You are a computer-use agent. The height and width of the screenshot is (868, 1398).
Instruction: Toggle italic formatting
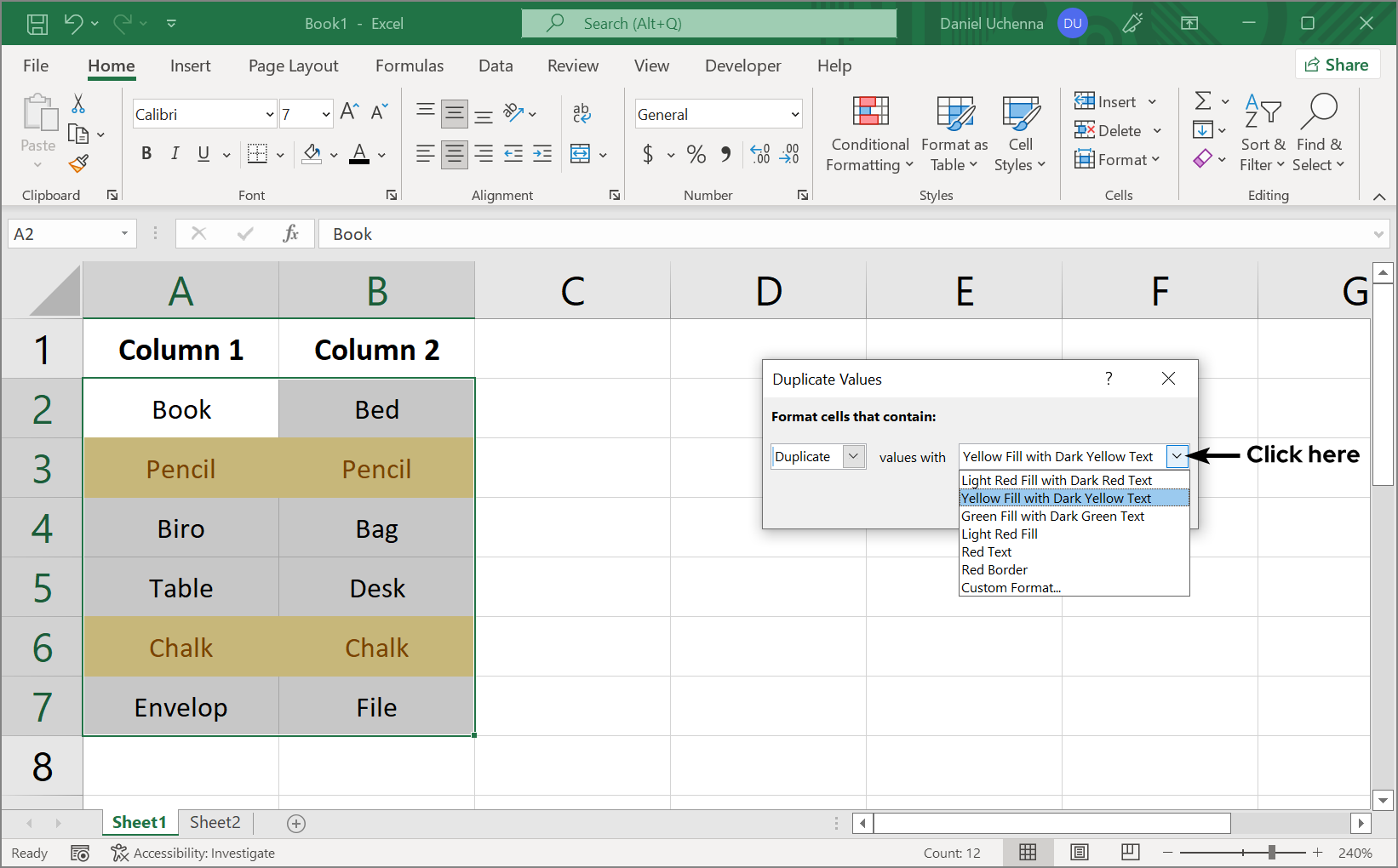click(175, 154)
